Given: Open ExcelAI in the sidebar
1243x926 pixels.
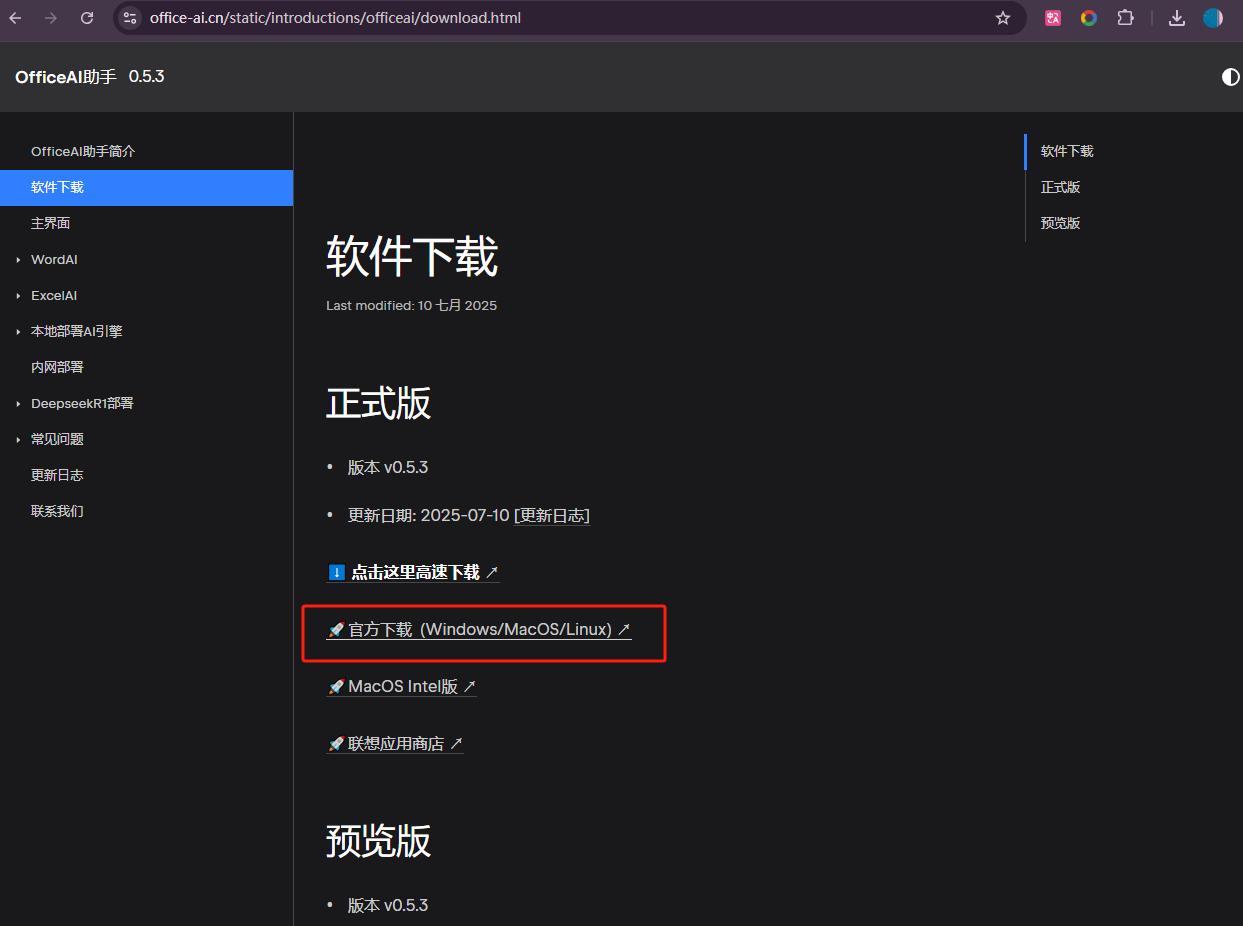Looking at the screenshot, I should [x=54, y=295].
